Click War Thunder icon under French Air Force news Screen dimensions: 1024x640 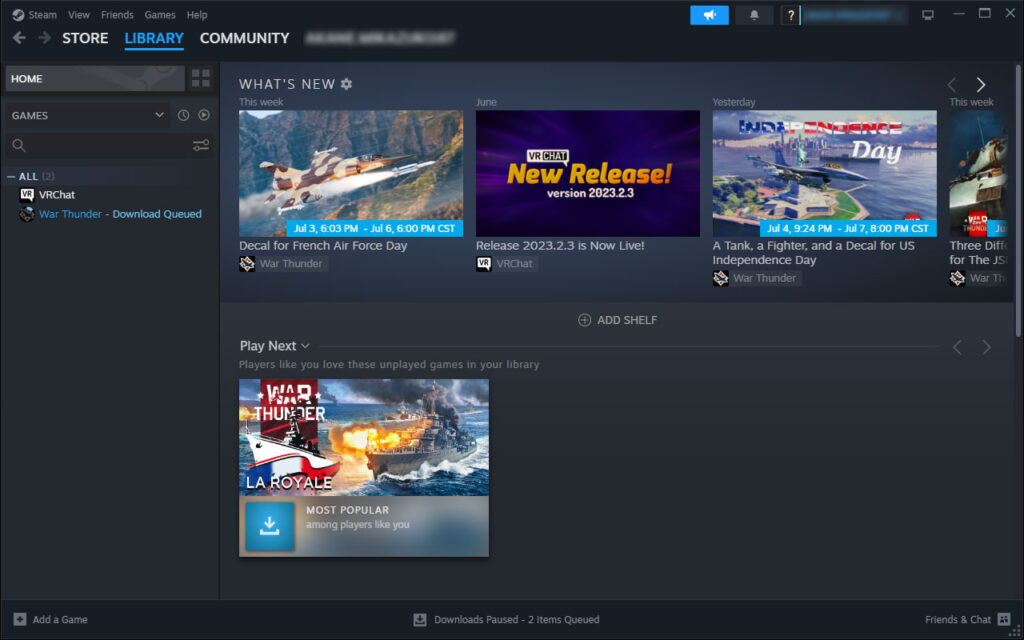pos(247,264)
